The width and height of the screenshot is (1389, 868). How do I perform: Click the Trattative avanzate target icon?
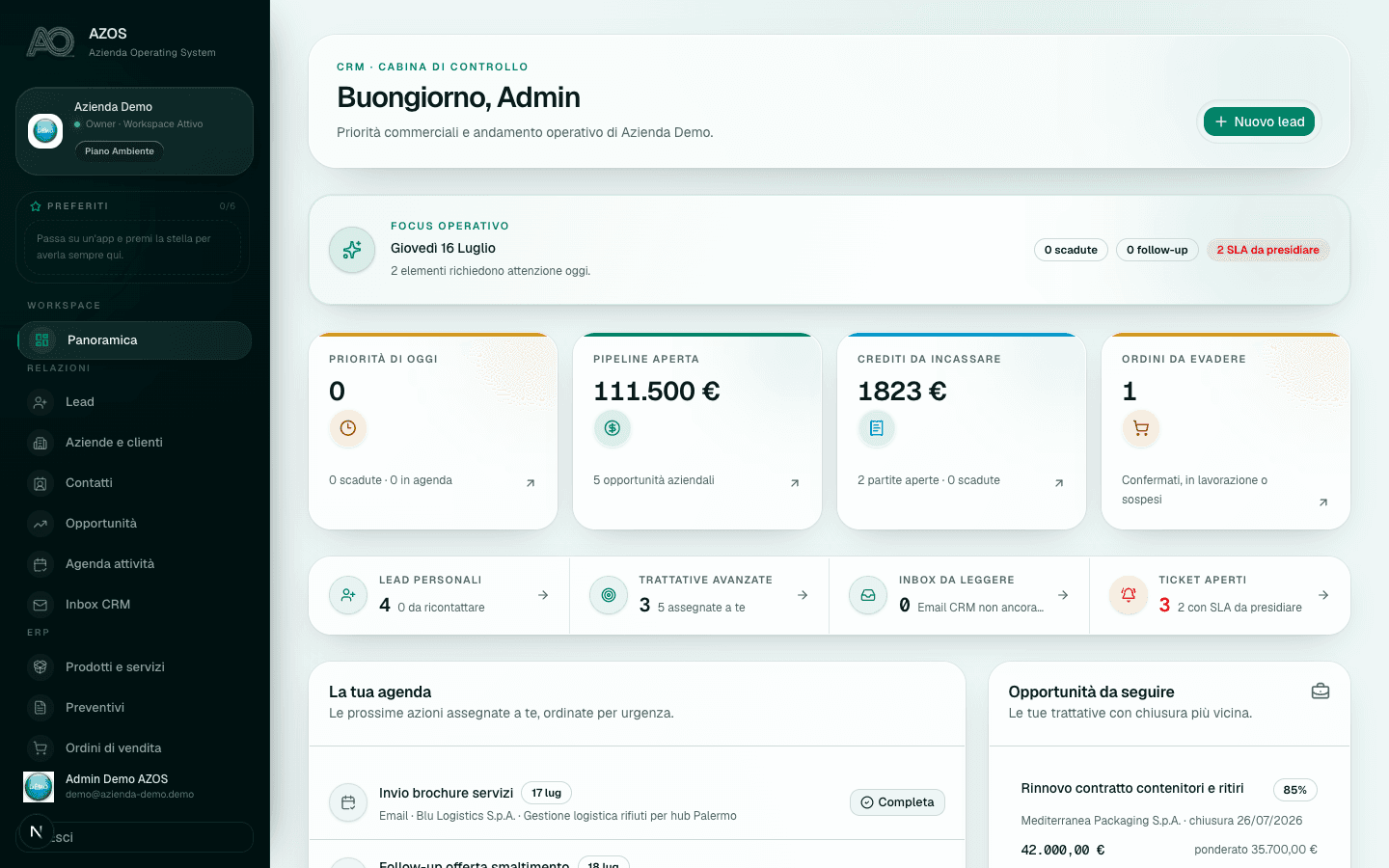[x=609, y=595]
